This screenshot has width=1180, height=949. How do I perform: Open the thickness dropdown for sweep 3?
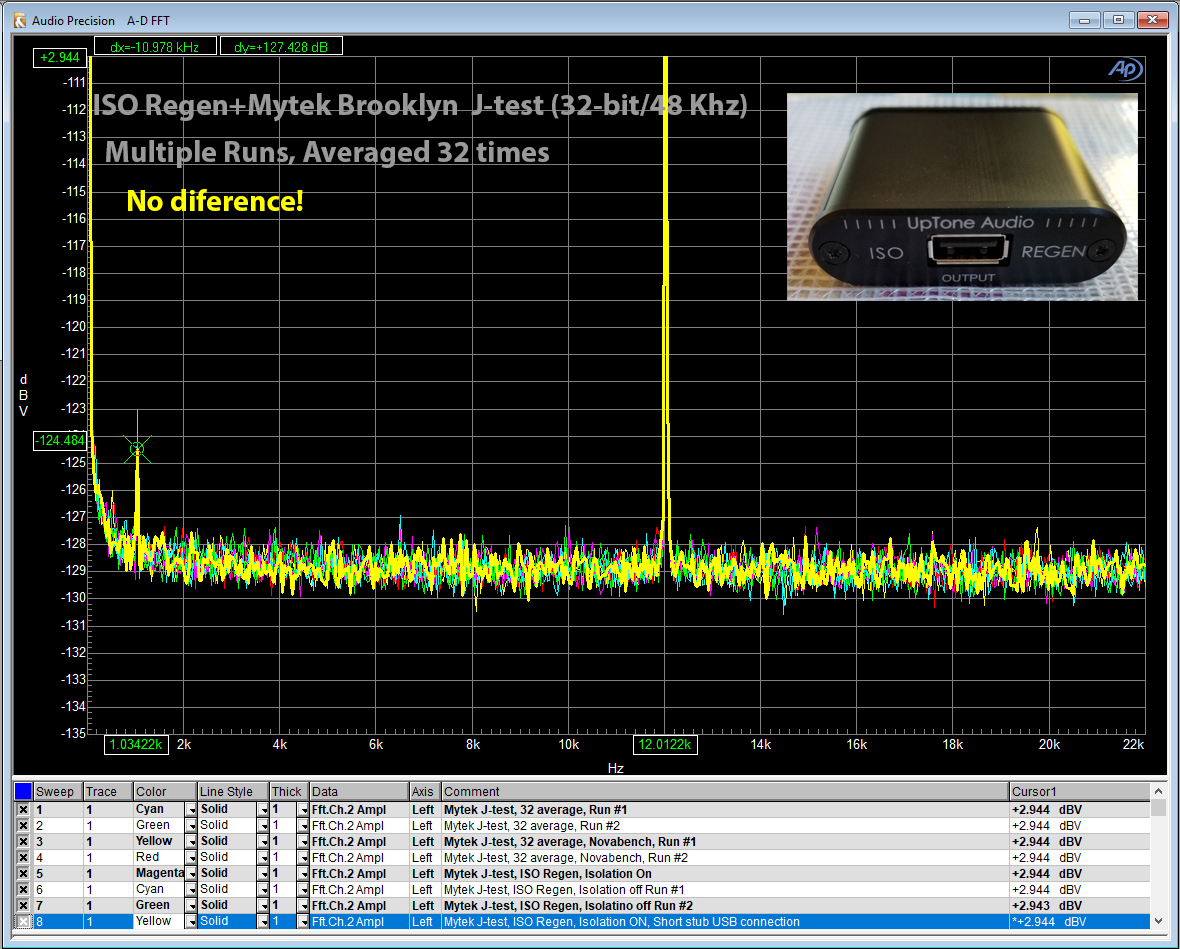coord(303,841)
